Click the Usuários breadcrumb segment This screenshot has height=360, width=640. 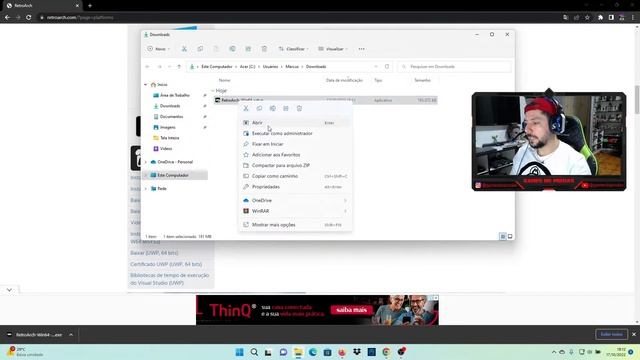(x=270, y=67)
